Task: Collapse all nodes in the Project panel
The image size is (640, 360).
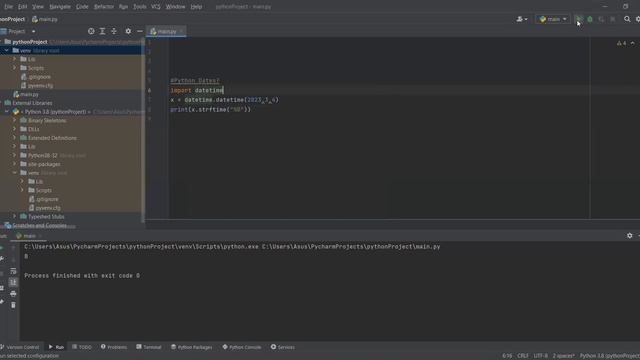Action: point(114,31)
